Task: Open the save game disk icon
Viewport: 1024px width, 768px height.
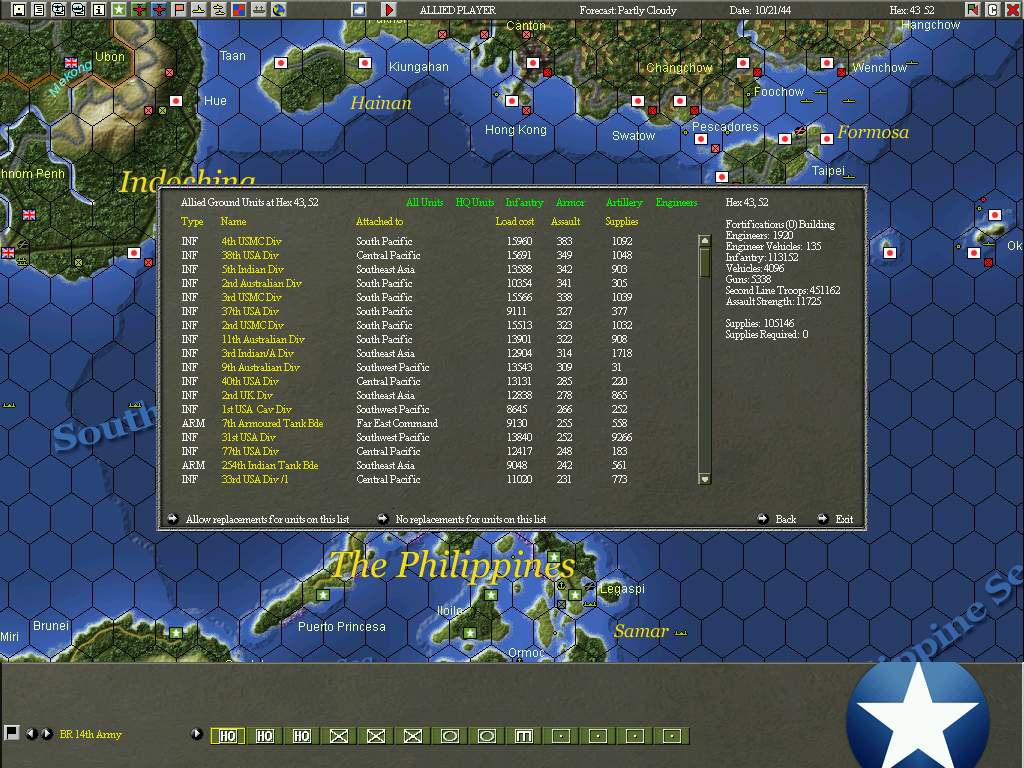Action: (19, 9)
